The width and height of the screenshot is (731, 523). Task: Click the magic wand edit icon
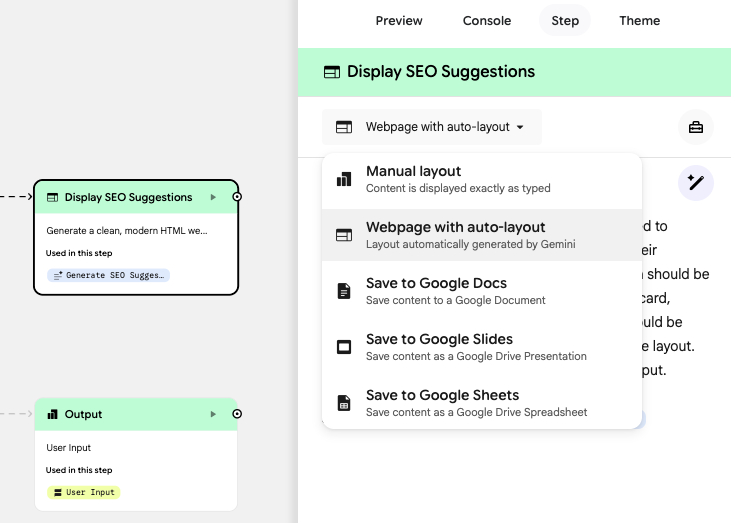tap(696, 183)
